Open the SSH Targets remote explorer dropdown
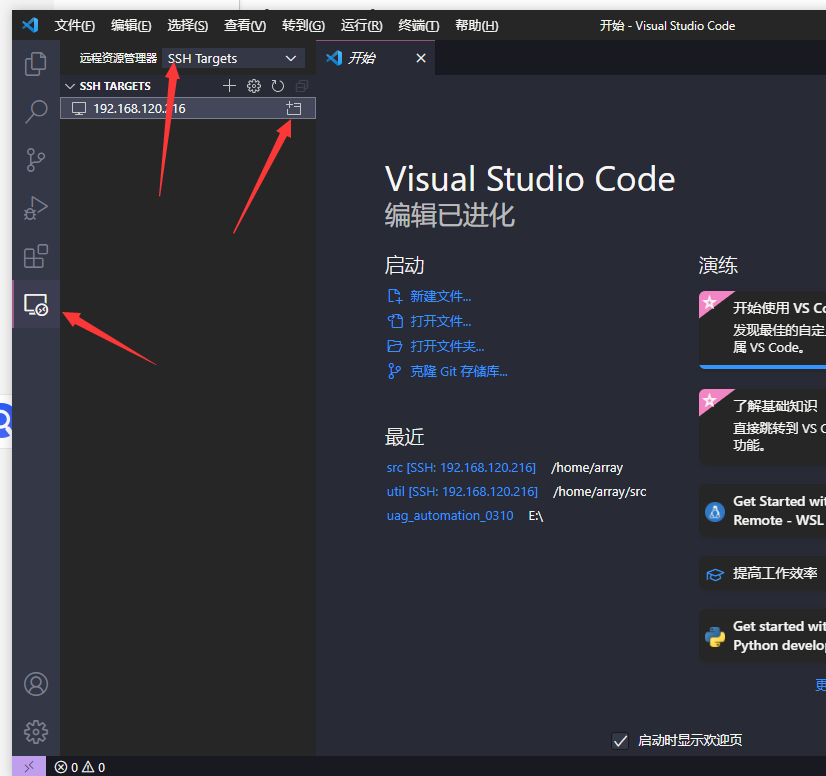 coord(233,58)
